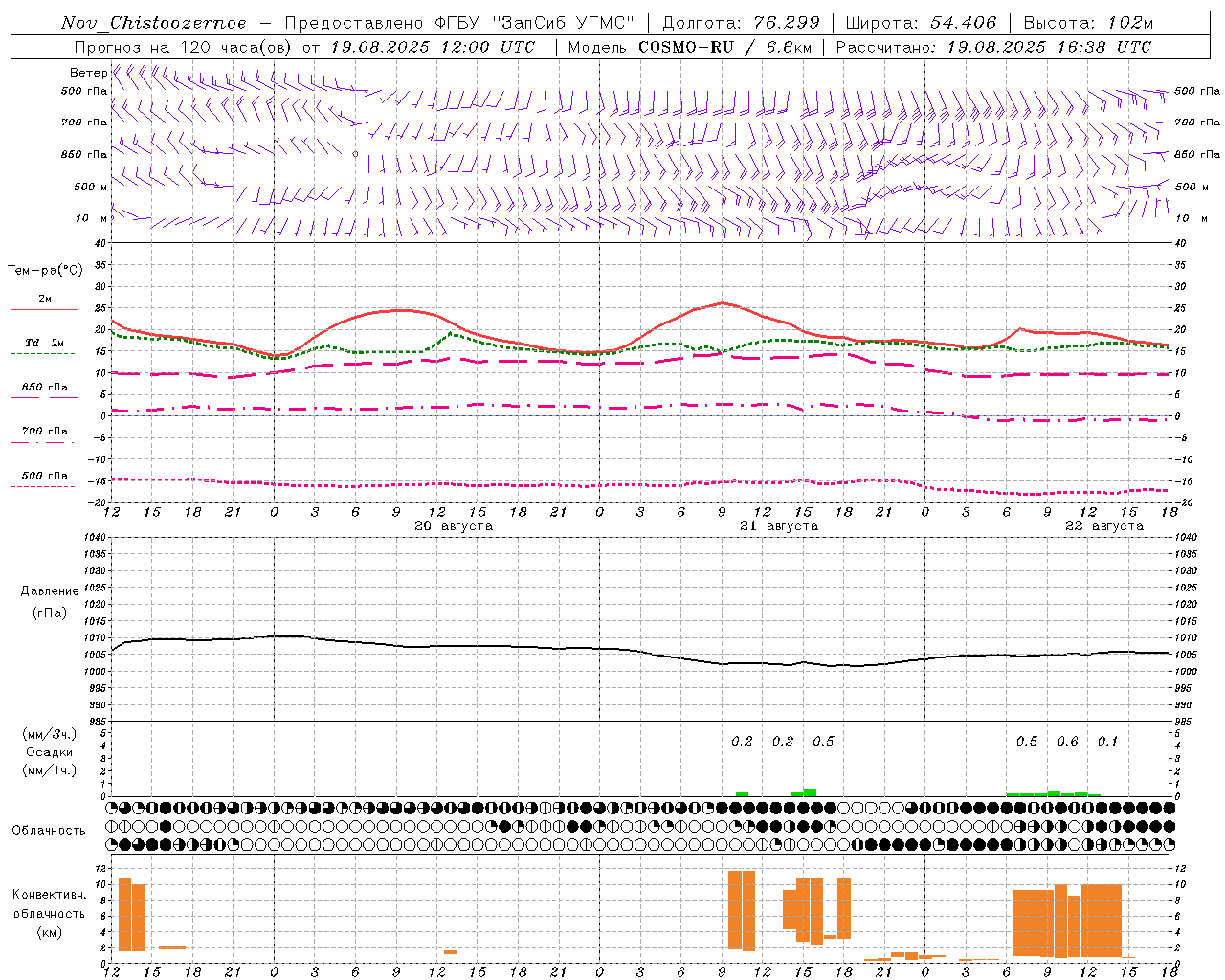Click the '0.1' precipitation amount value
This screenshot has width=1225, height=980.
pyautogui.click(x=1107, y=742)
